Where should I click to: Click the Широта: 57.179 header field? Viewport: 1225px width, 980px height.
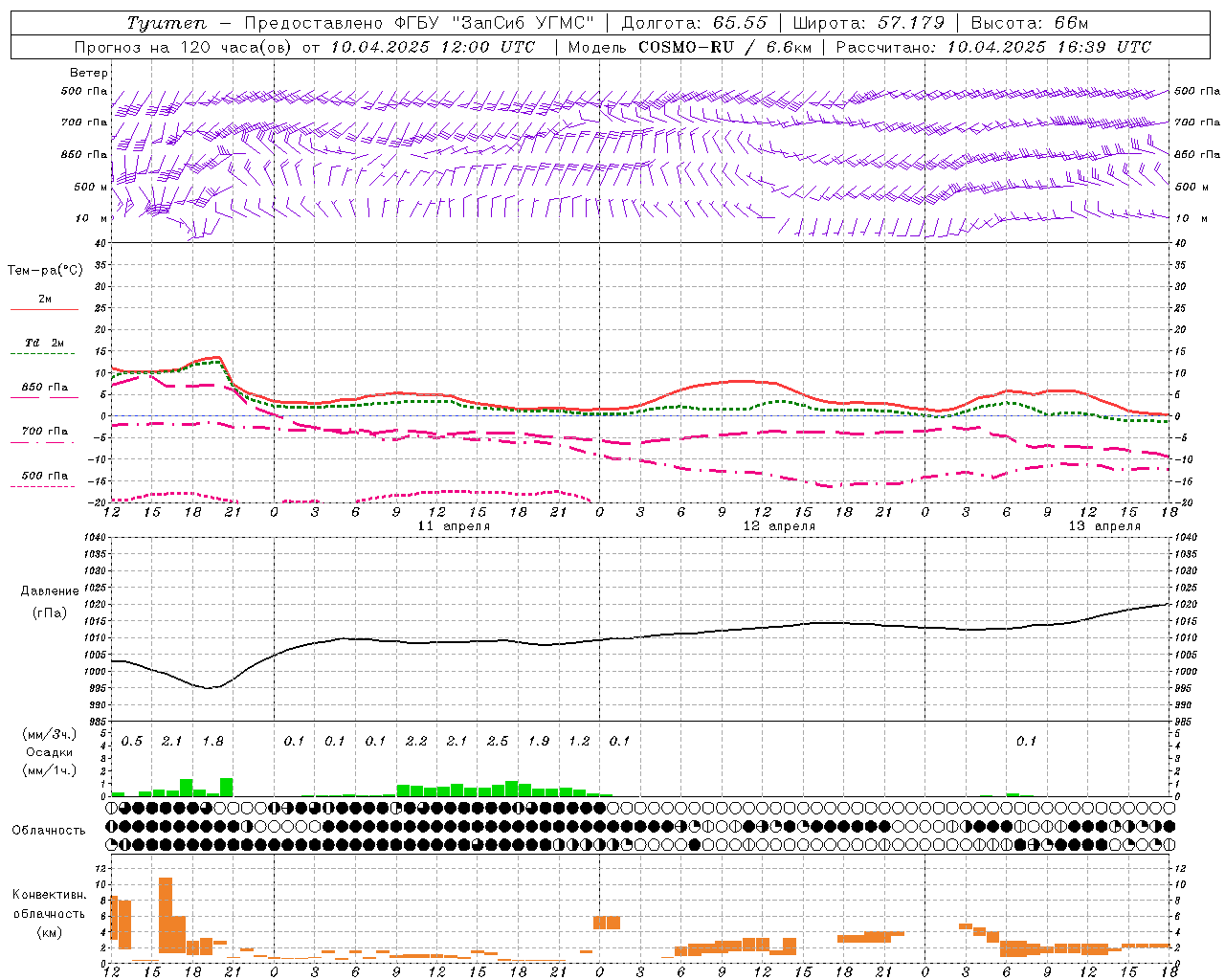(869, 23)
